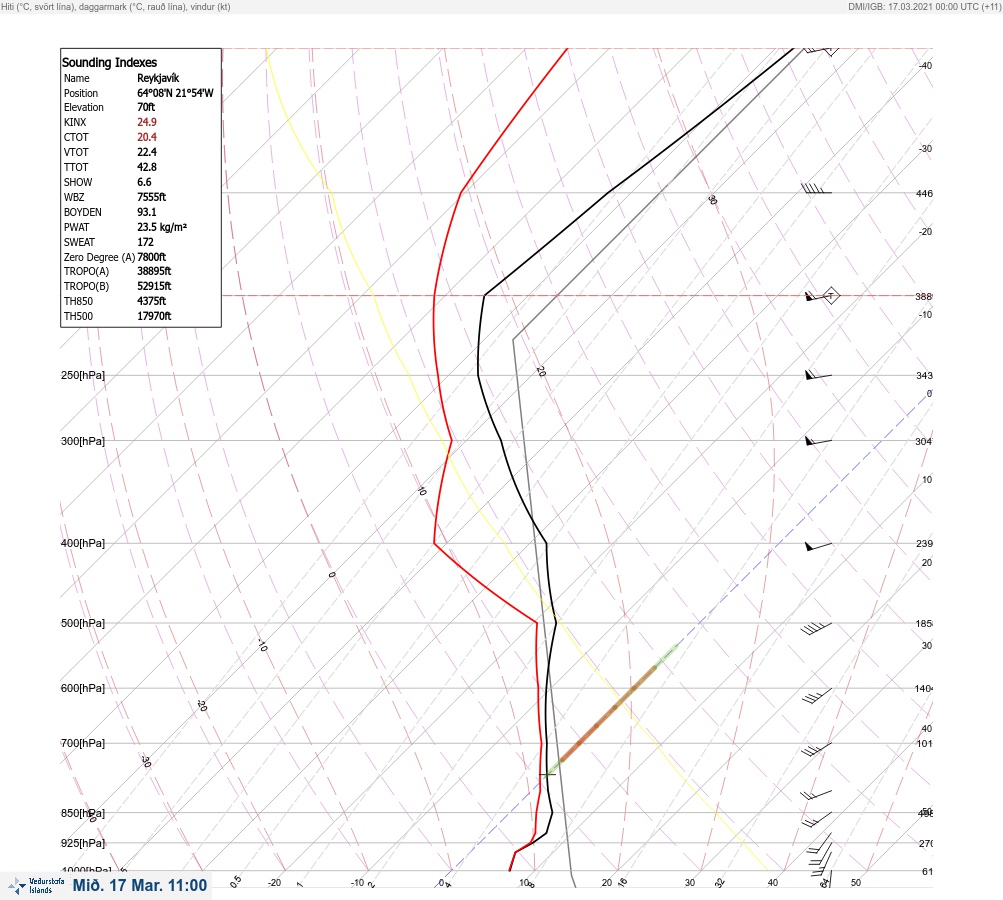Click the TROPO(B) value 52915ft

154,286
